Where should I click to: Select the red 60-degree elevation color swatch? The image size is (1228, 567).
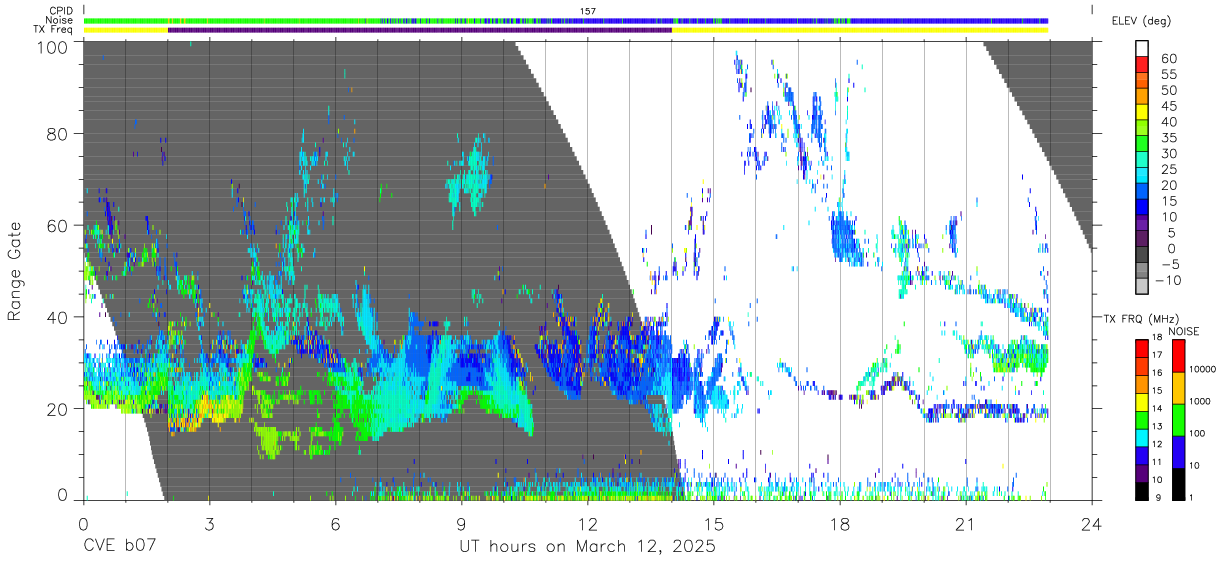[x=1143, y=64]
